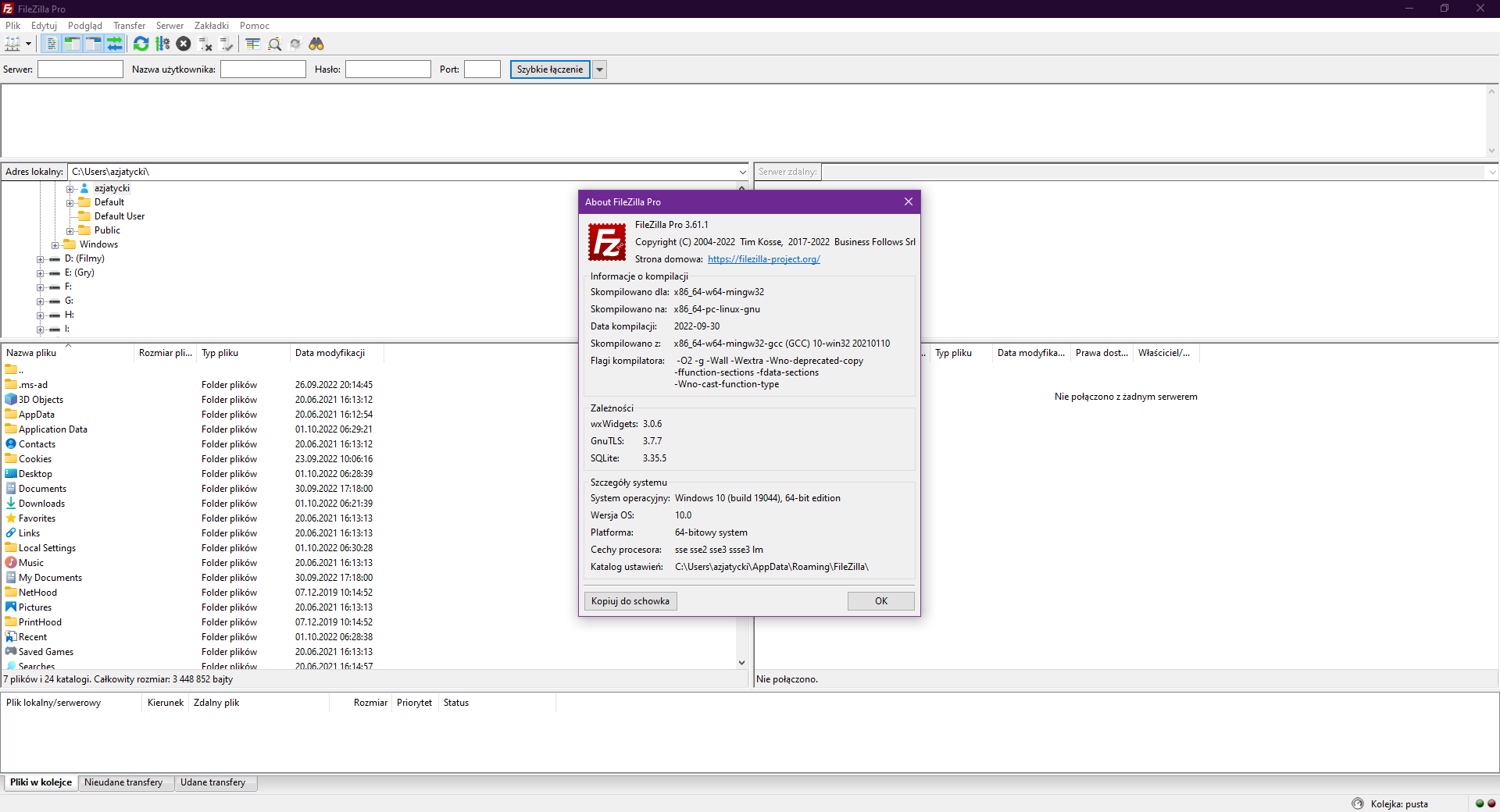Focus the Port input field

[x=482, y=69]
